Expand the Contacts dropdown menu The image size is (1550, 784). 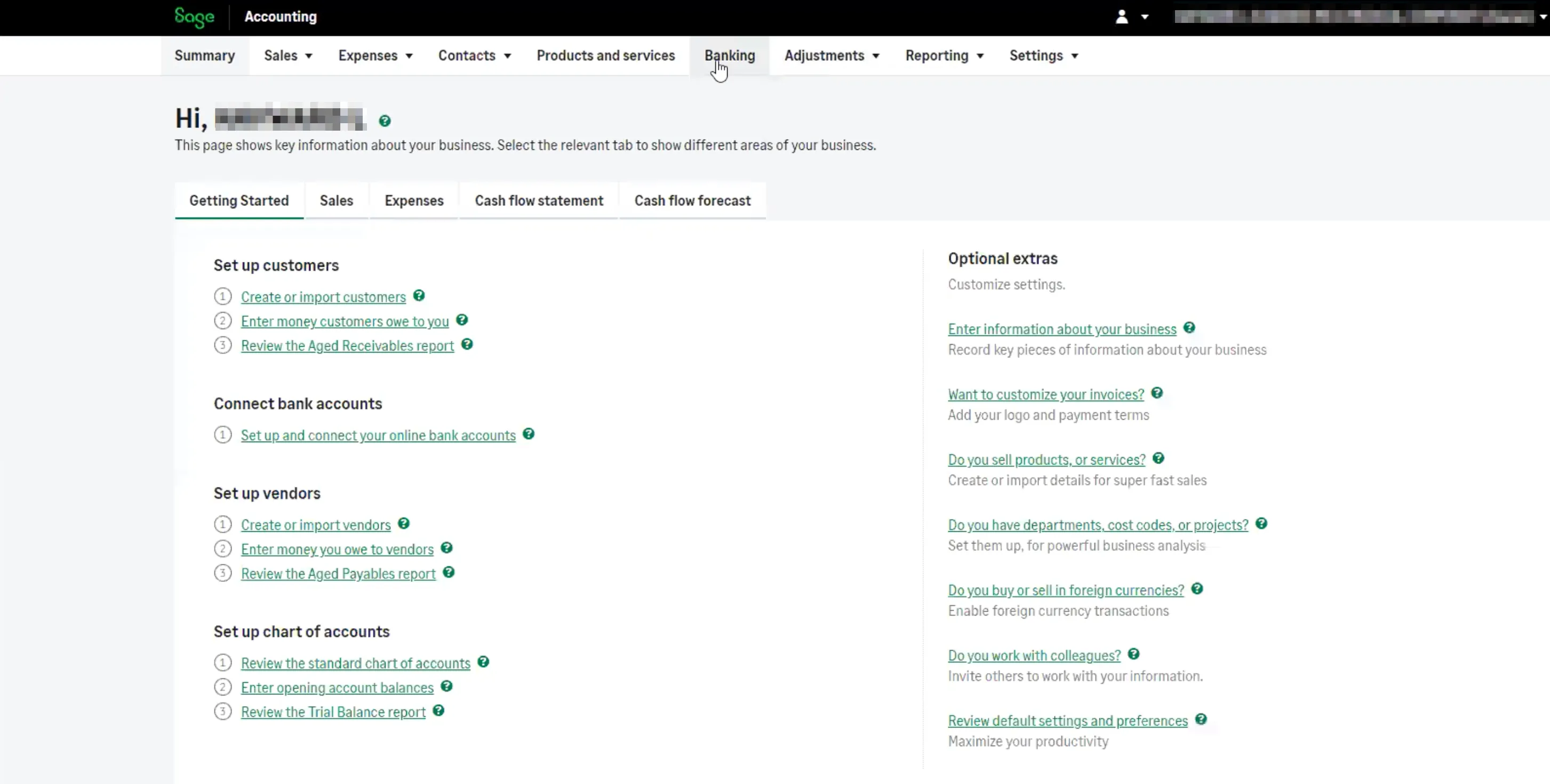474,55
